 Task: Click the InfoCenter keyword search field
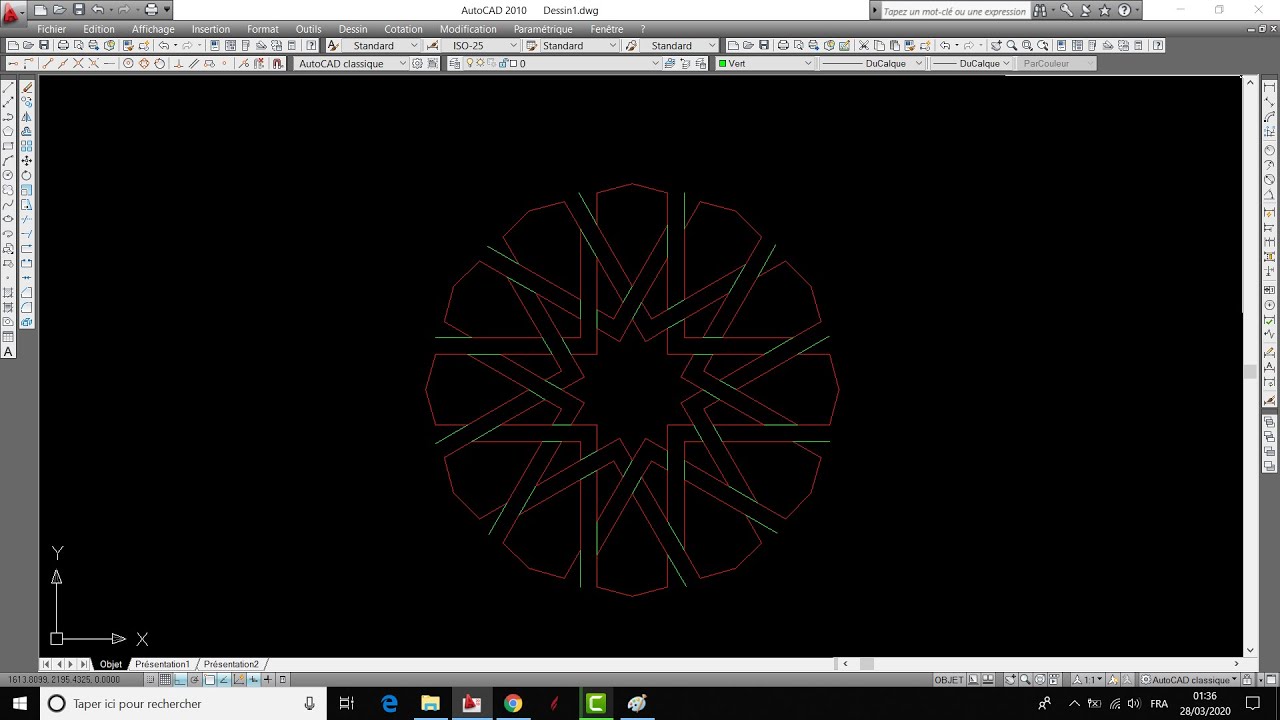pos(955,11)
